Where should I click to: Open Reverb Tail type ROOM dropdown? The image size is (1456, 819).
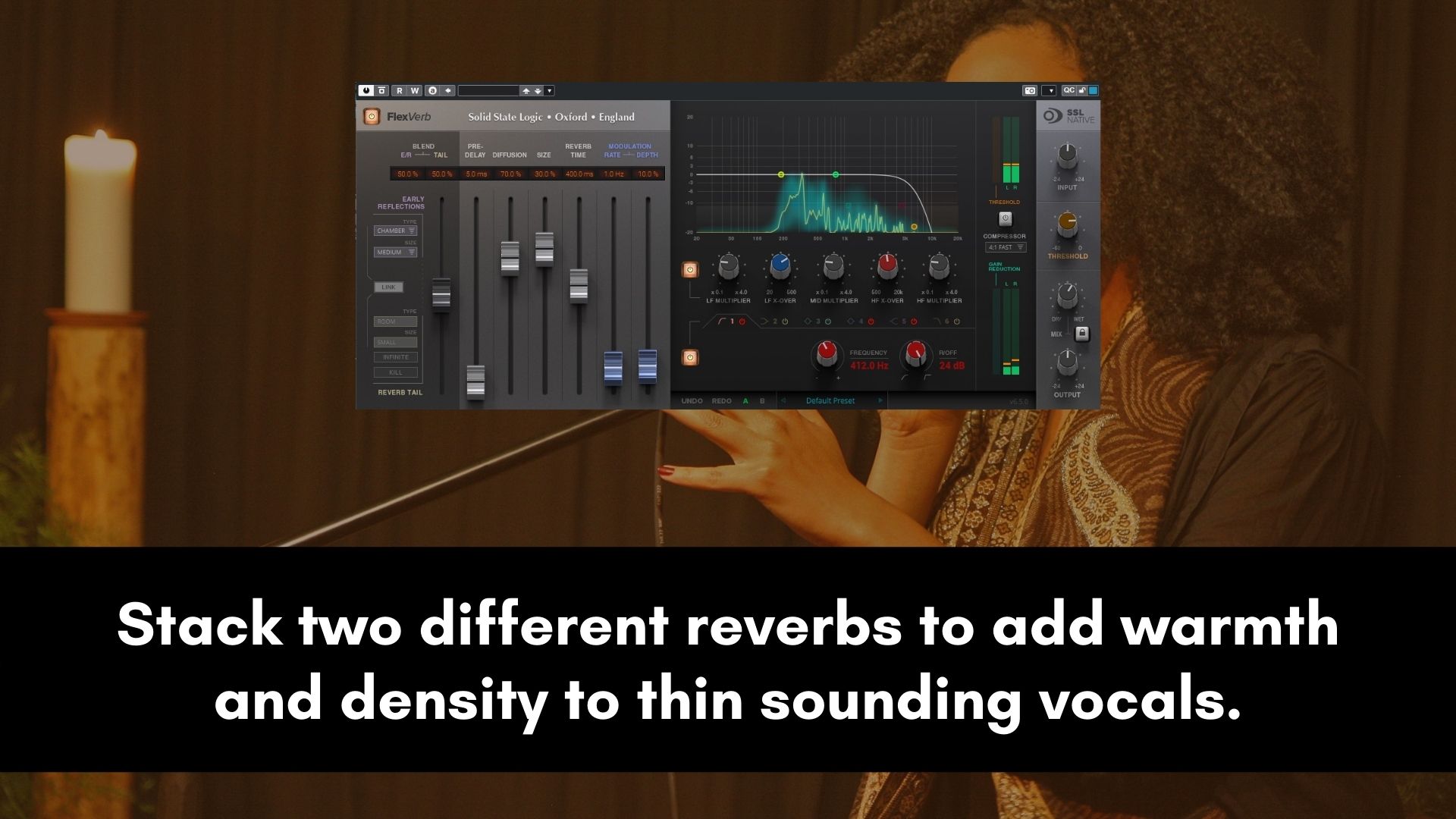click(395, 322)
